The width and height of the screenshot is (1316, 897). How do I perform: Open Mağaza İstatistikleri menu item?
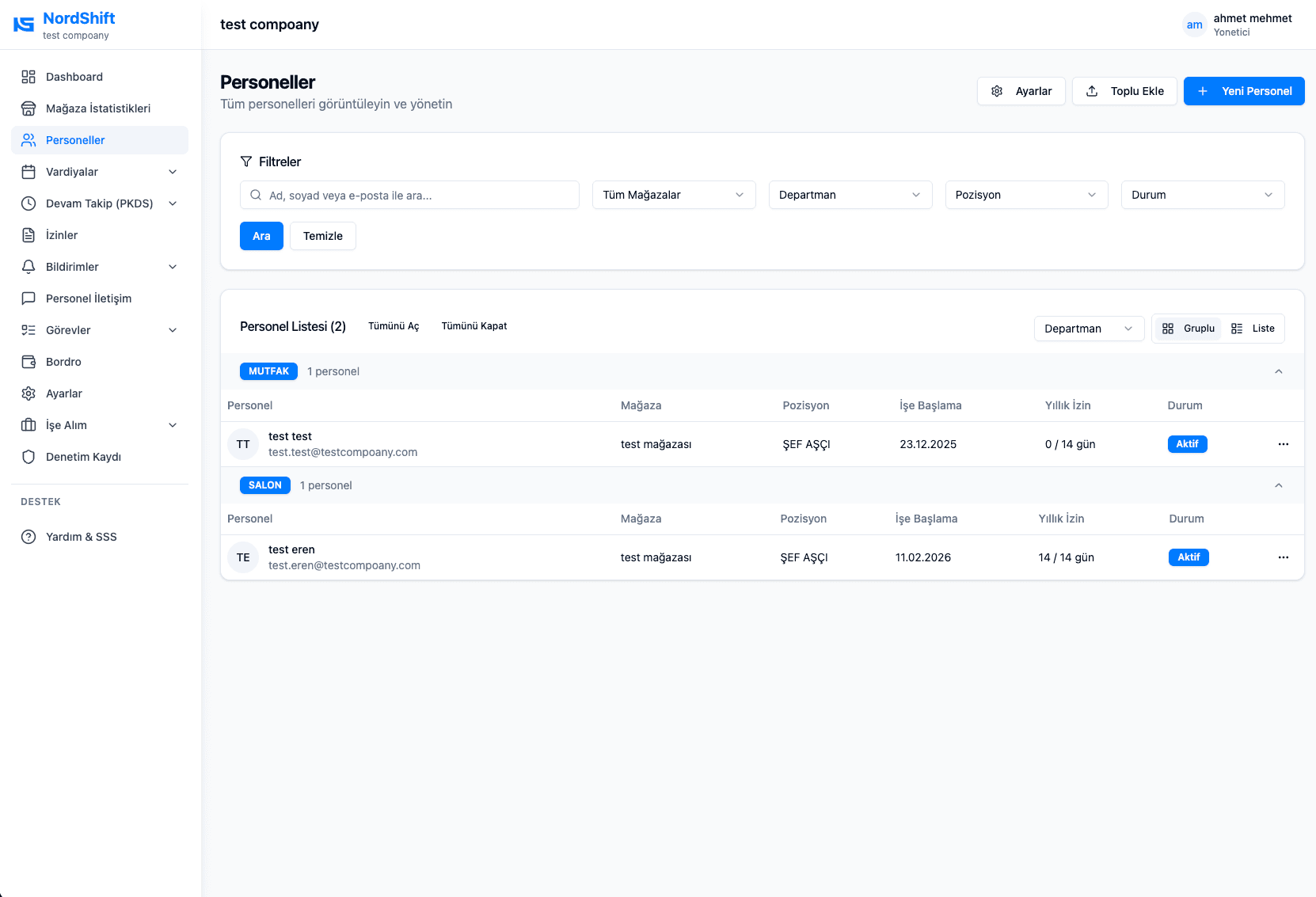[x=100, y=108]
